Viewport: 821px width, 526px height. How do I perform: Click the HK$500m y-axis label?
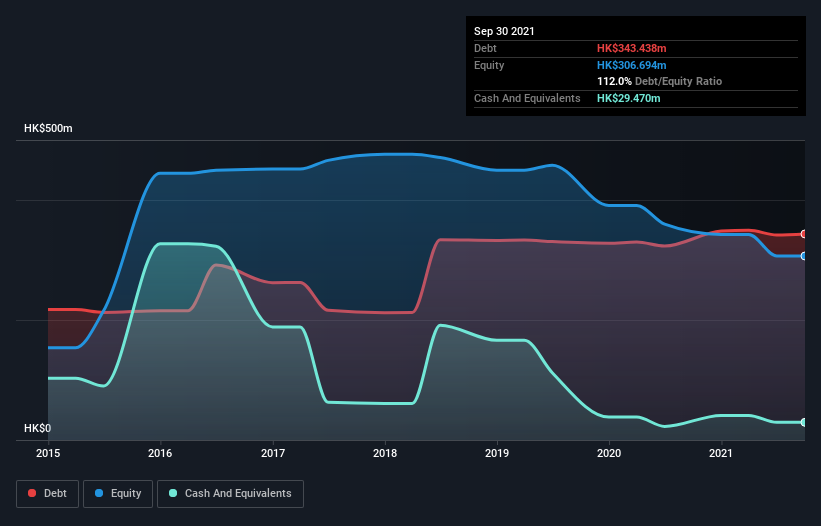click(x=48, y=128)
